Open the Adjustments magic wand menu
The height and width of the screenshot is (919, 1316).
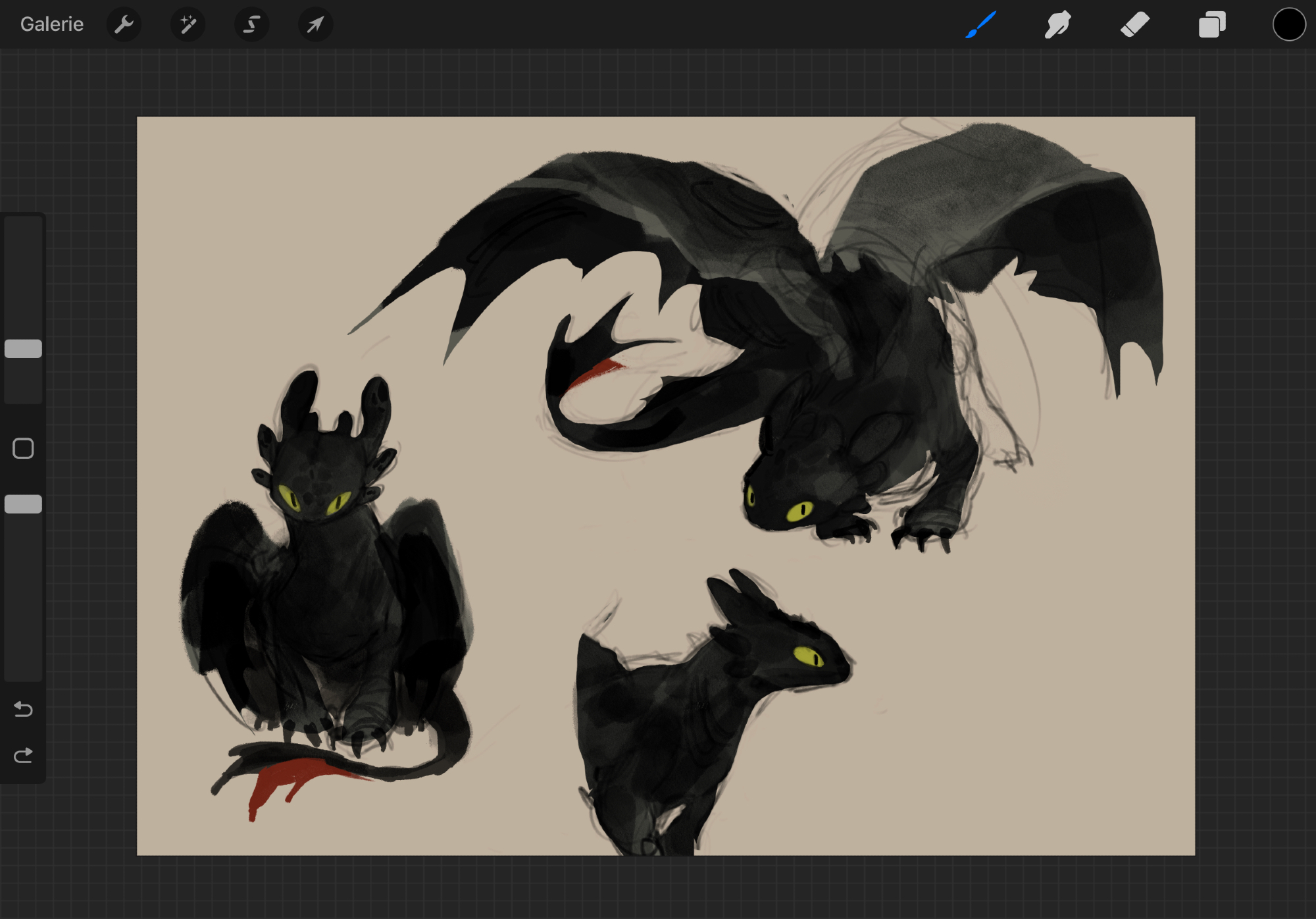coord(188,25)
